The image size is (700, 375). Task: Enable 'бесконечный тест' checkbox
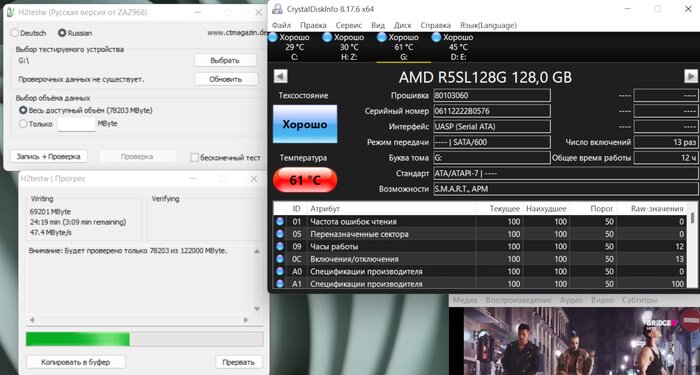click(194, 157)
